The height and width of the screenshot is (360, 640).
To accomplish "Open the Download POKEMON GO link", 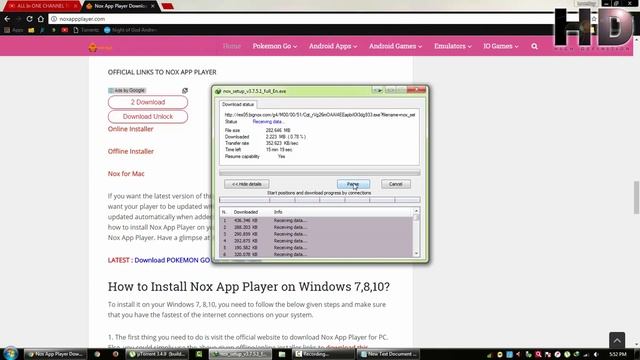I will pyautogui.click(x=172, y=260).
